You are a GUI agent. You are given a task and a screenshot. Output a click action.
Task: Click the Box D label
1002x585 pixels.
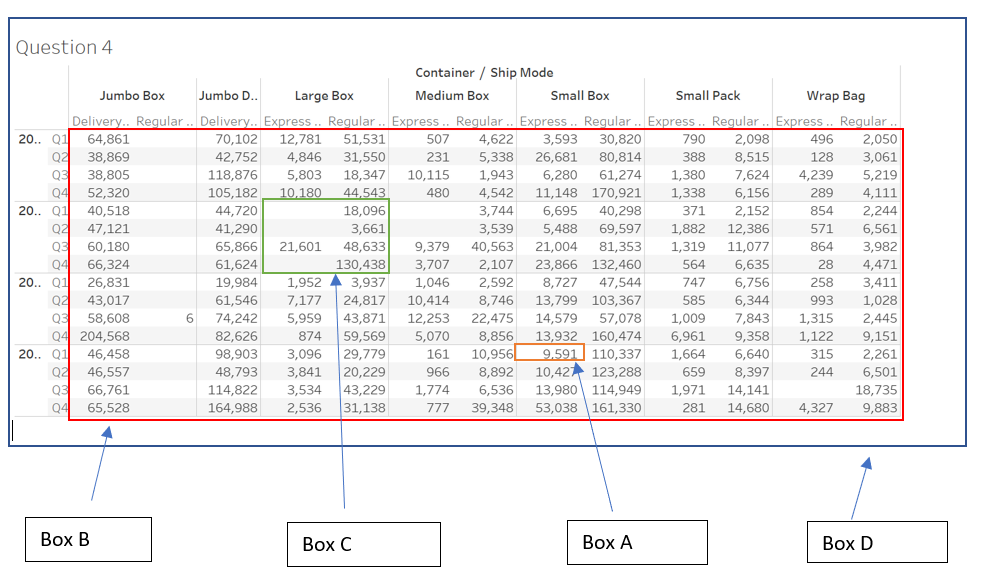click(x=876, y=542)
